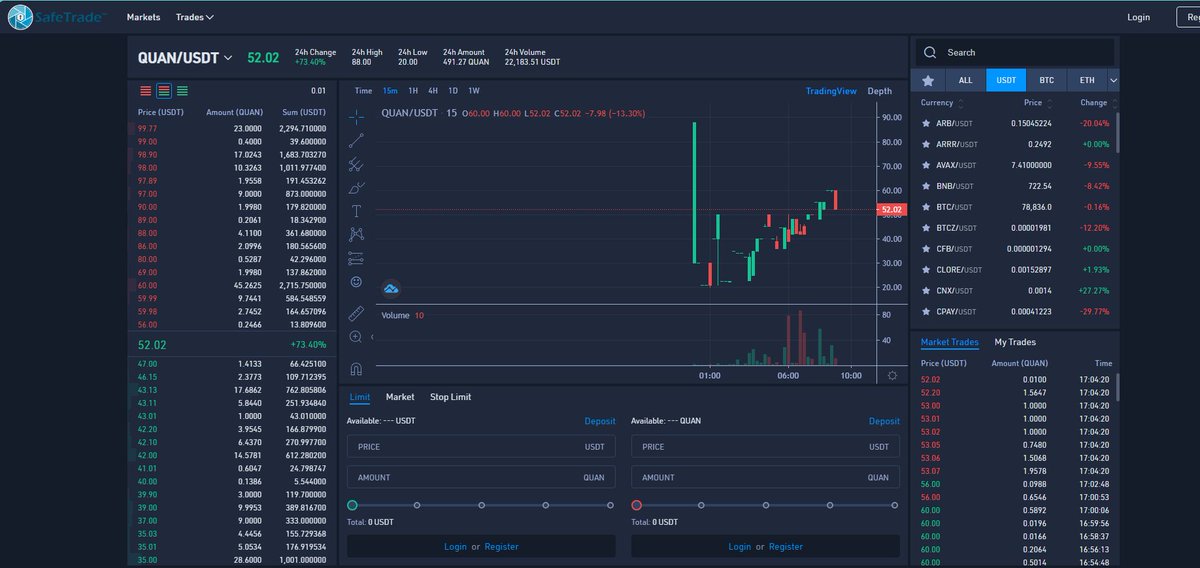Open the emoji icons tool
This screenshot has width=1200, height=568.
pyautogui.click(x=357, y=282)
